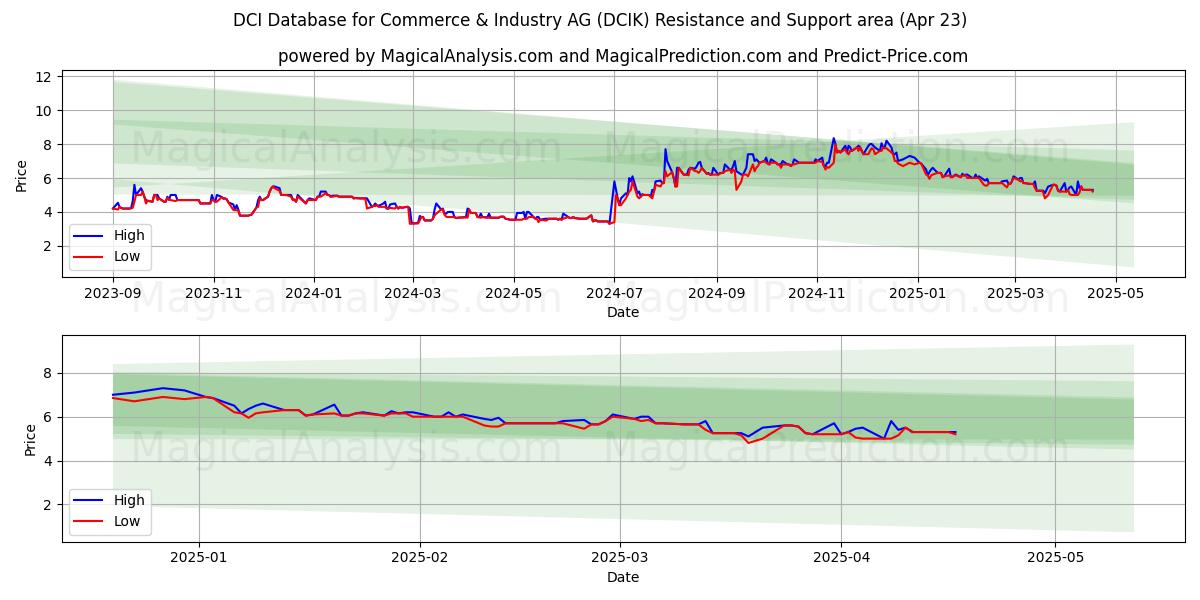Click the '2024-05' x-axis label in the top chart
Viewport: 1200px width, 600px height.
click(x=514, y=294)
